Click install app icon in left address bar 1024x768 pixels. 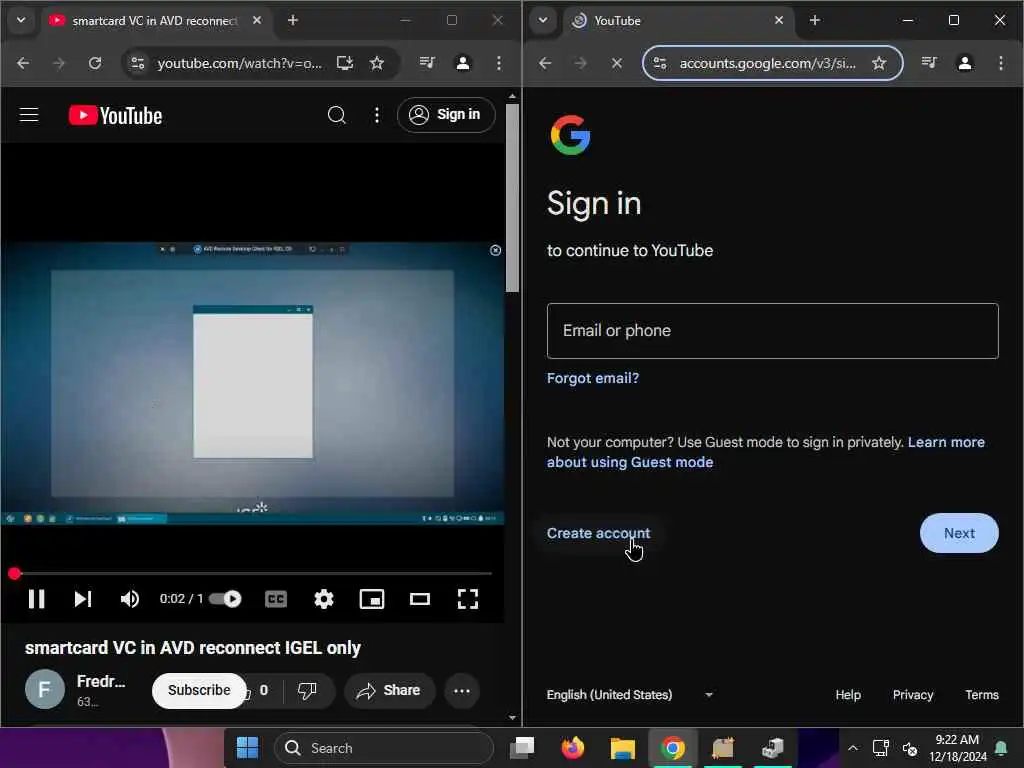[x=344, y=63]
